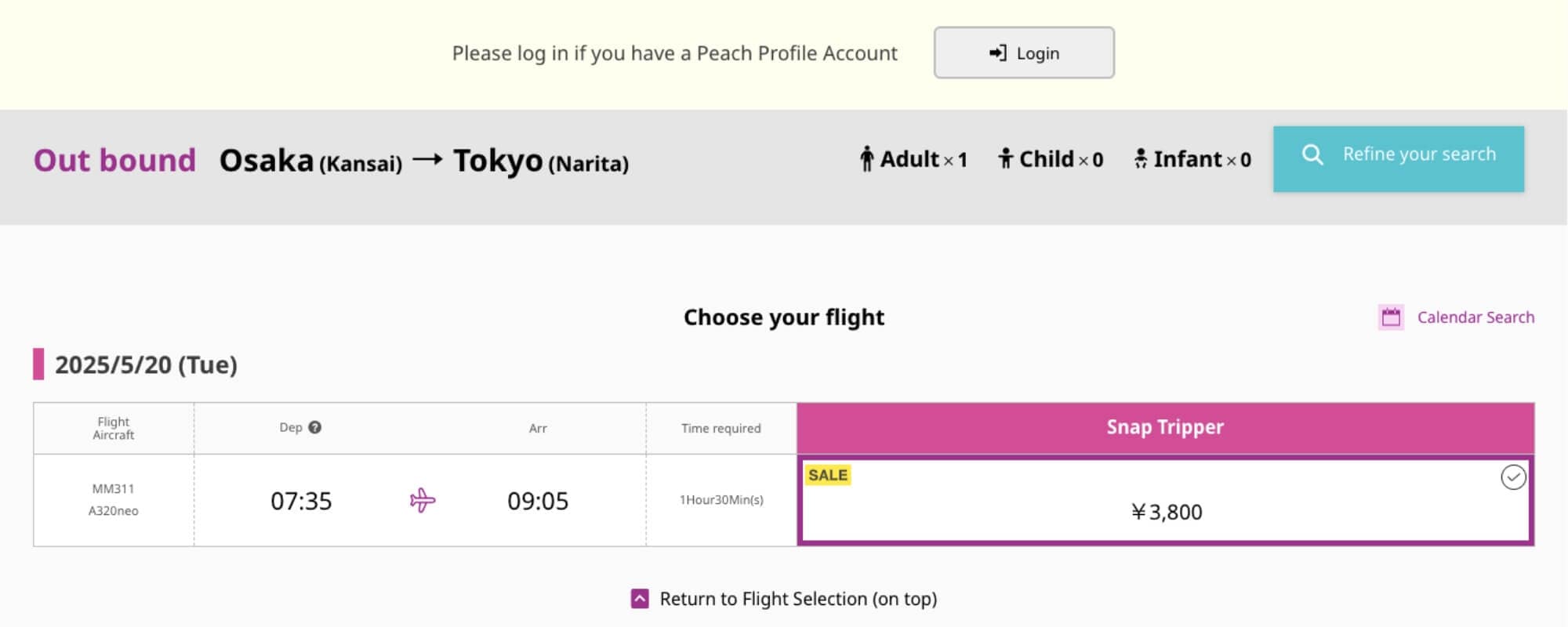Toggle the Snap Tripper fare checkmark
Image resolution: width=1568 pixels, height=627 pixels.
pos(1513,477)
